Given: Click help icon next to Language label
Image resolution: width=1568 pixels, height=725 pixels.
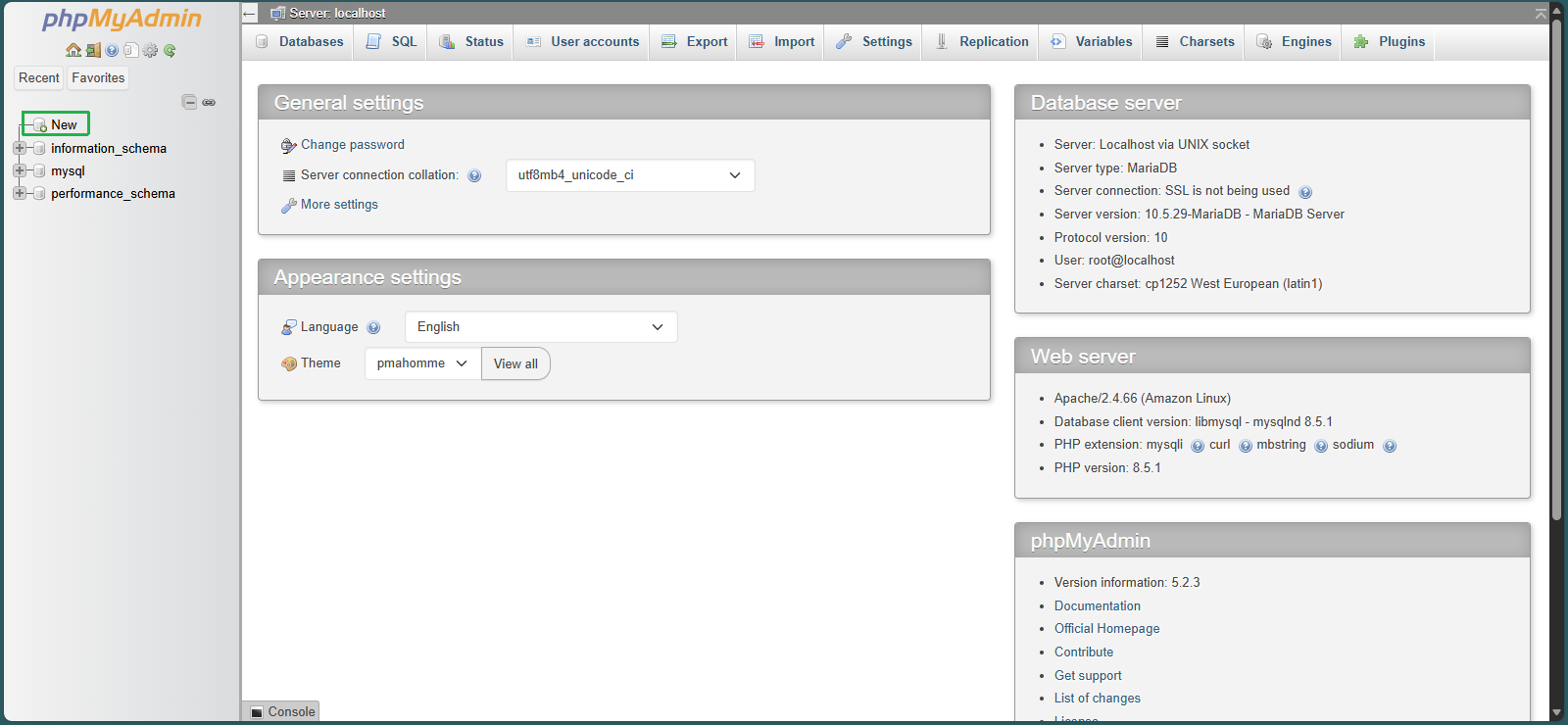Looking at the screenshot, I should (373, 328).
